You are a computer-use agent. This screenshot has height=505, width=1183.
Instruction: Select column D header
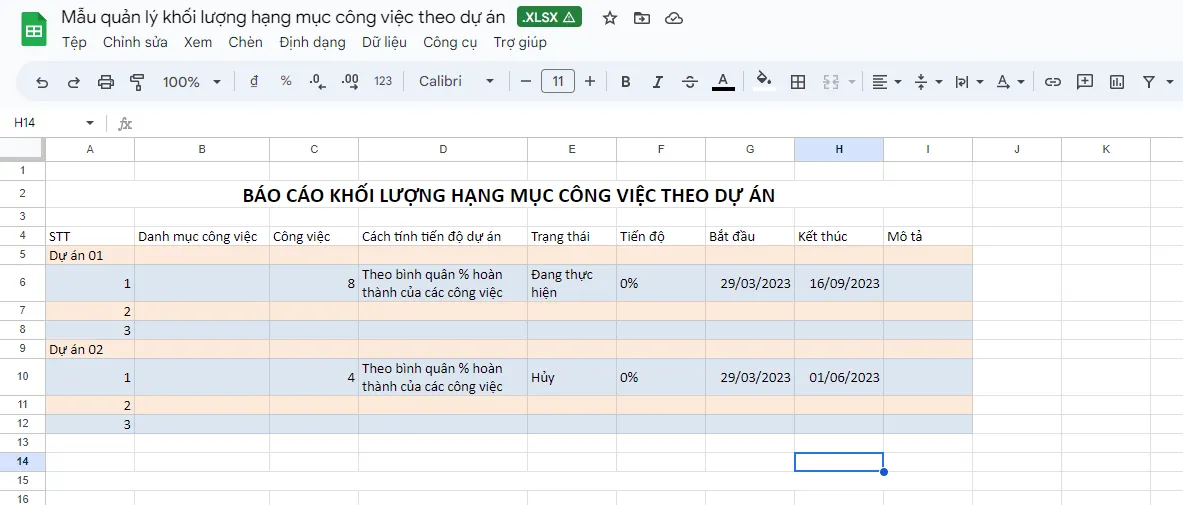point(443,149)
